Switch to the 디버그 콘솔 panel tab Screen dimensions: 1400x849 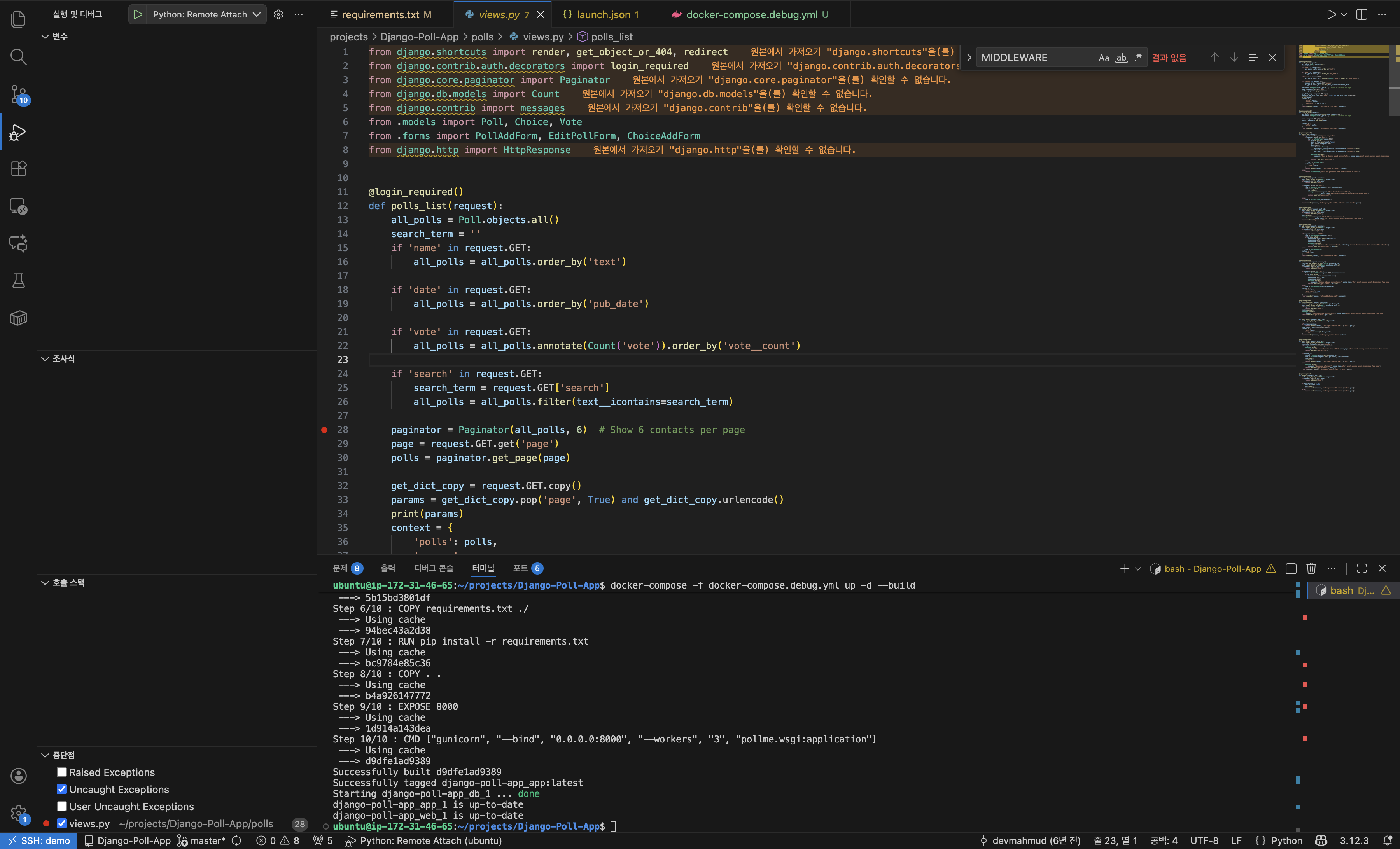click(434, 568)
